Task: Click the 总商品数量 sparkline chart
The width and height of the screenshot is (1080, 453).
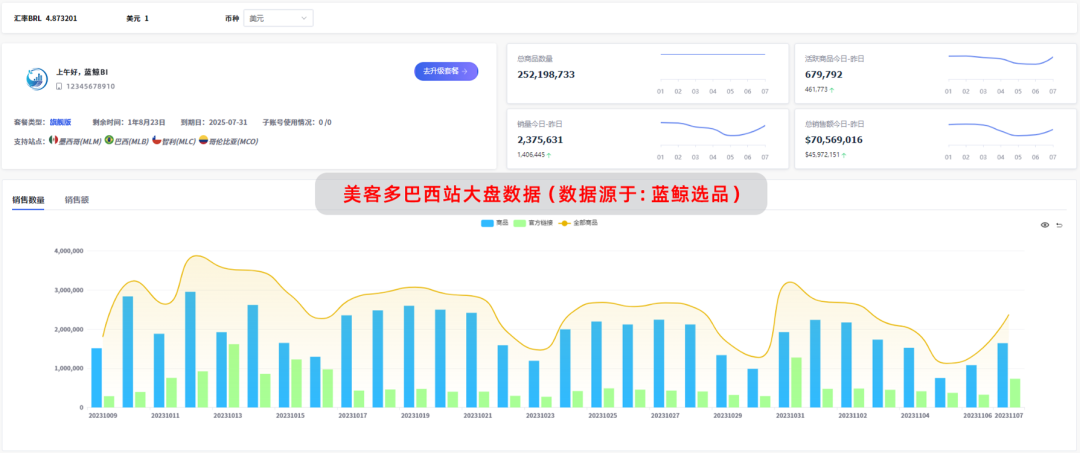Action: pyautogui.click(x=712, y=72)
